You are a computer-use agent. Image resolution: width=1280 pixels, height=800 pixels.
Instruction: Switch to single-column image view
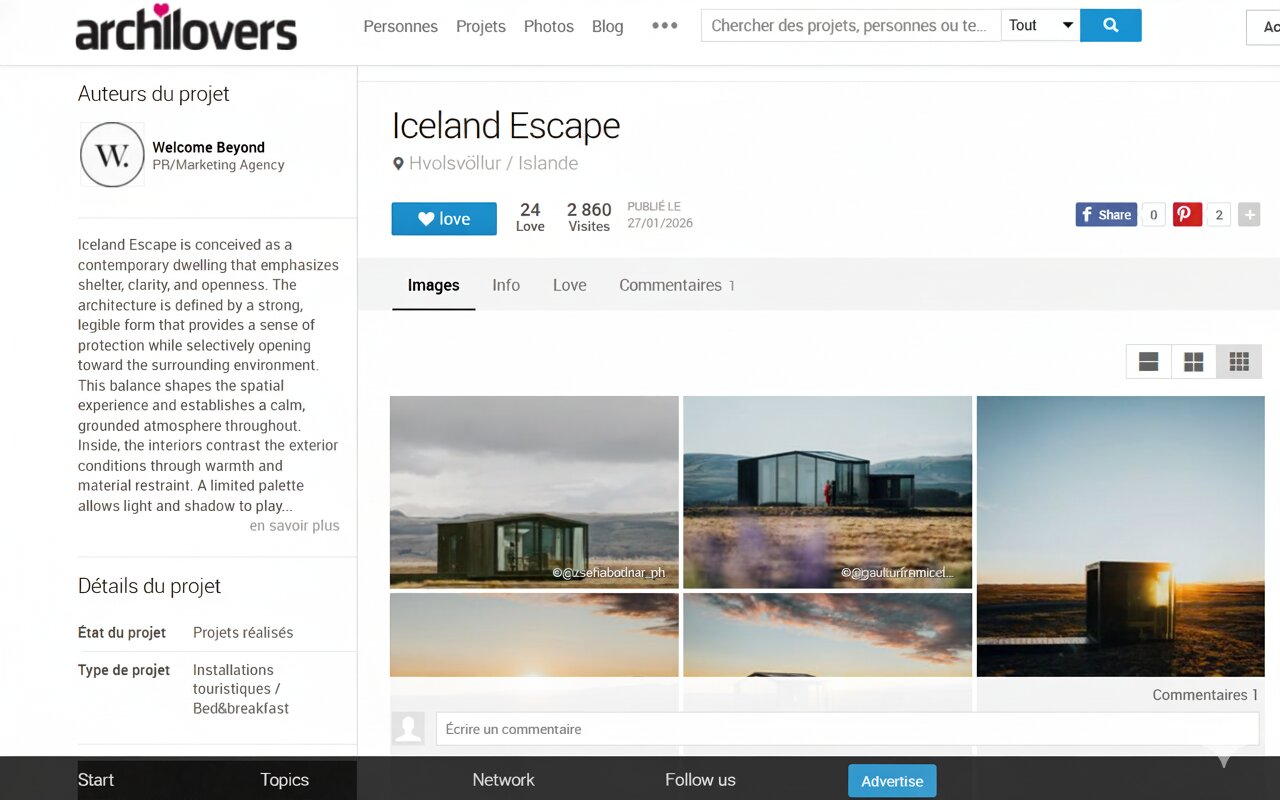(1148, 362)
